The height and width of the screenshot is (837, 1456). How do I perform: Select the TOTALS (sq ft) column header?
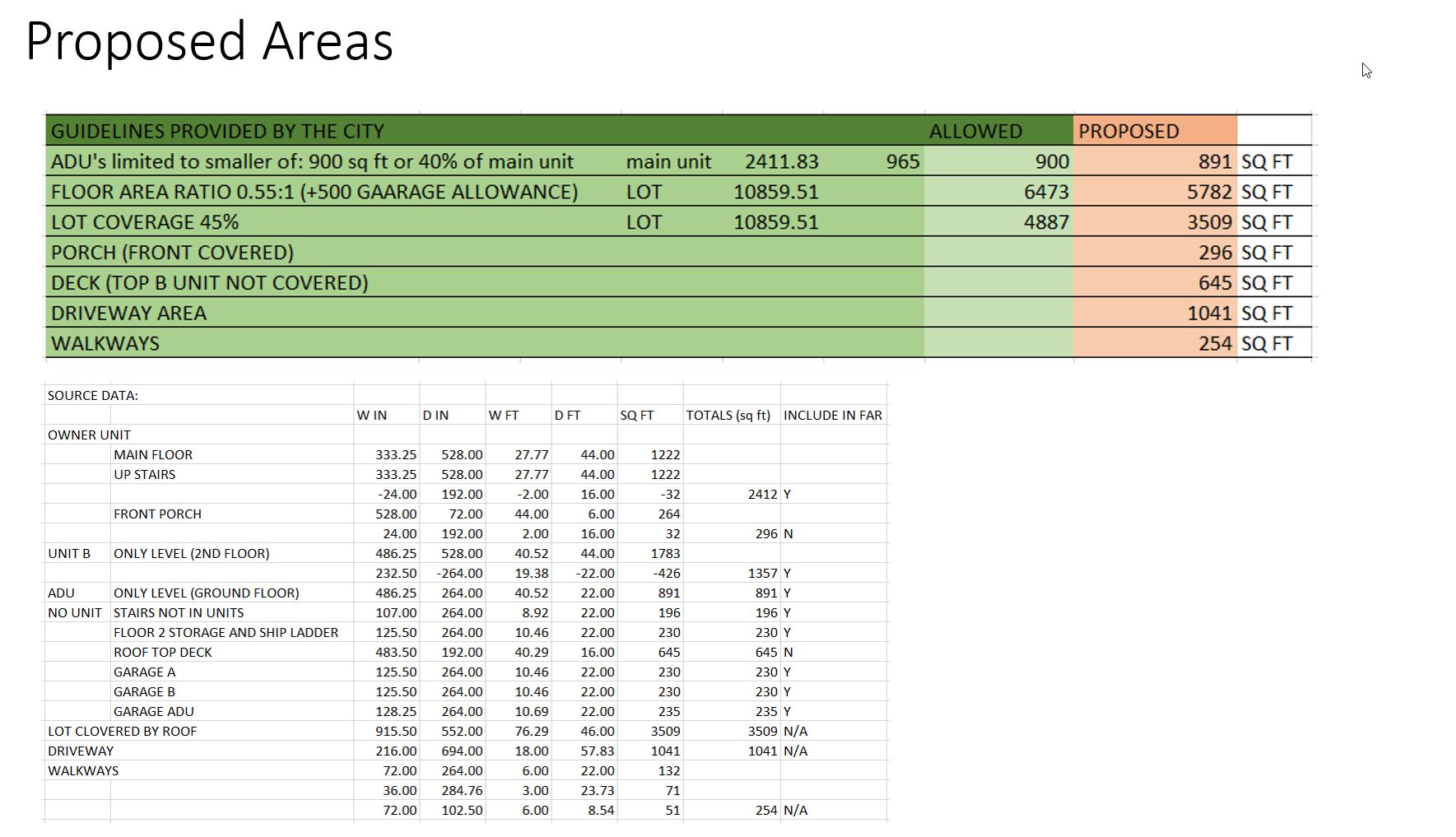point(728,415)
